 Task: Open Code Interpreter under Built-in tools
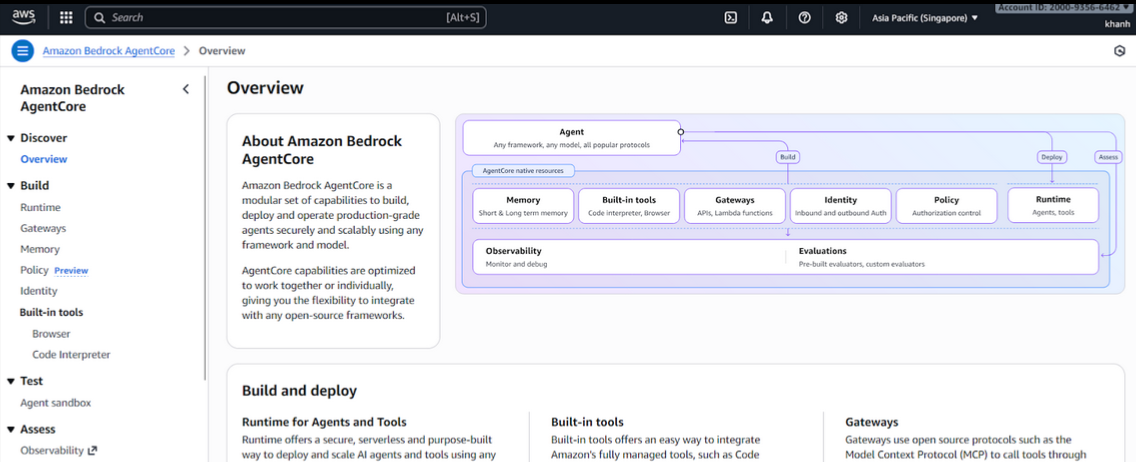click(71, 355)
